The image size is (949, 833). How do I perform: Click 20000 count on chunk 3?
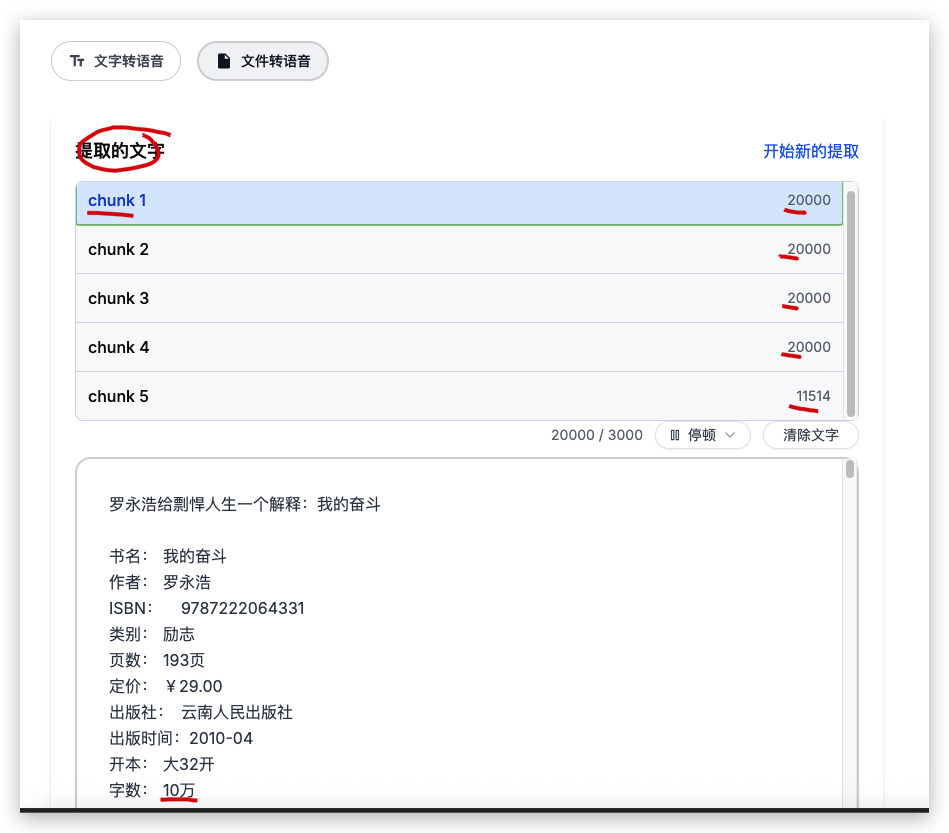(x=809, y=298)
